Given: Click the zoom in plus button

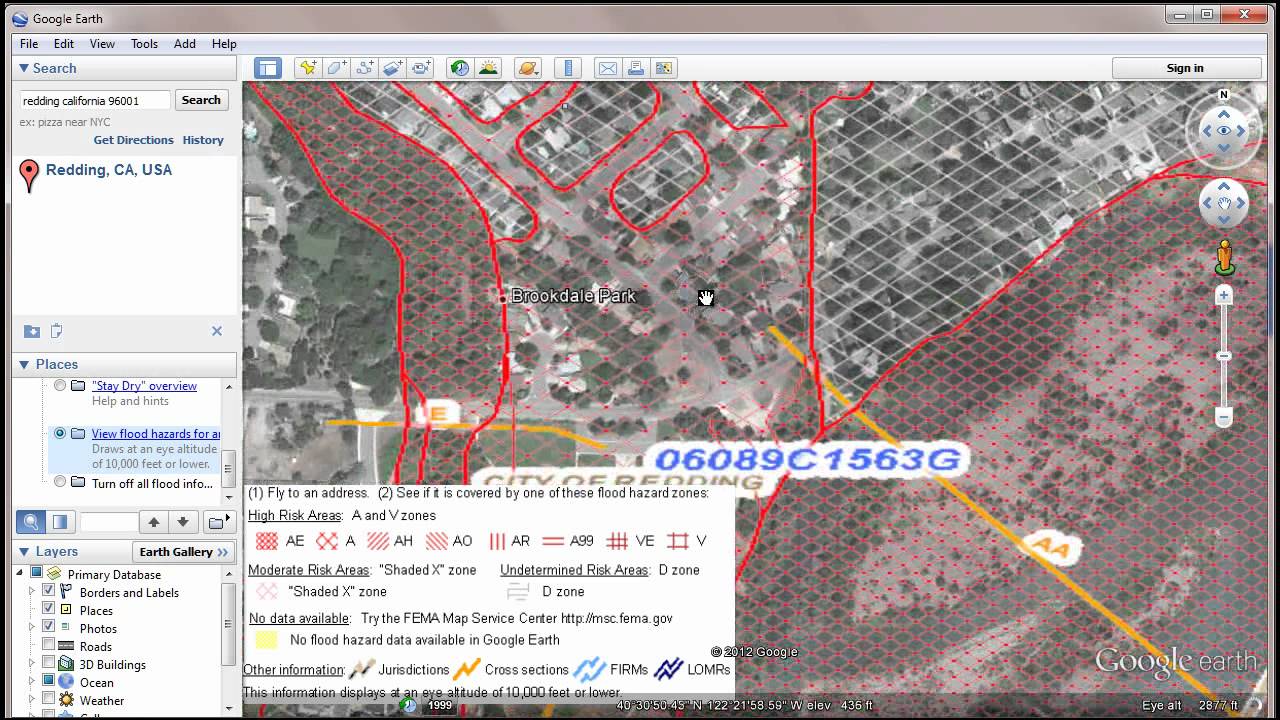Looking at the screenshot, I should 1224,296.
